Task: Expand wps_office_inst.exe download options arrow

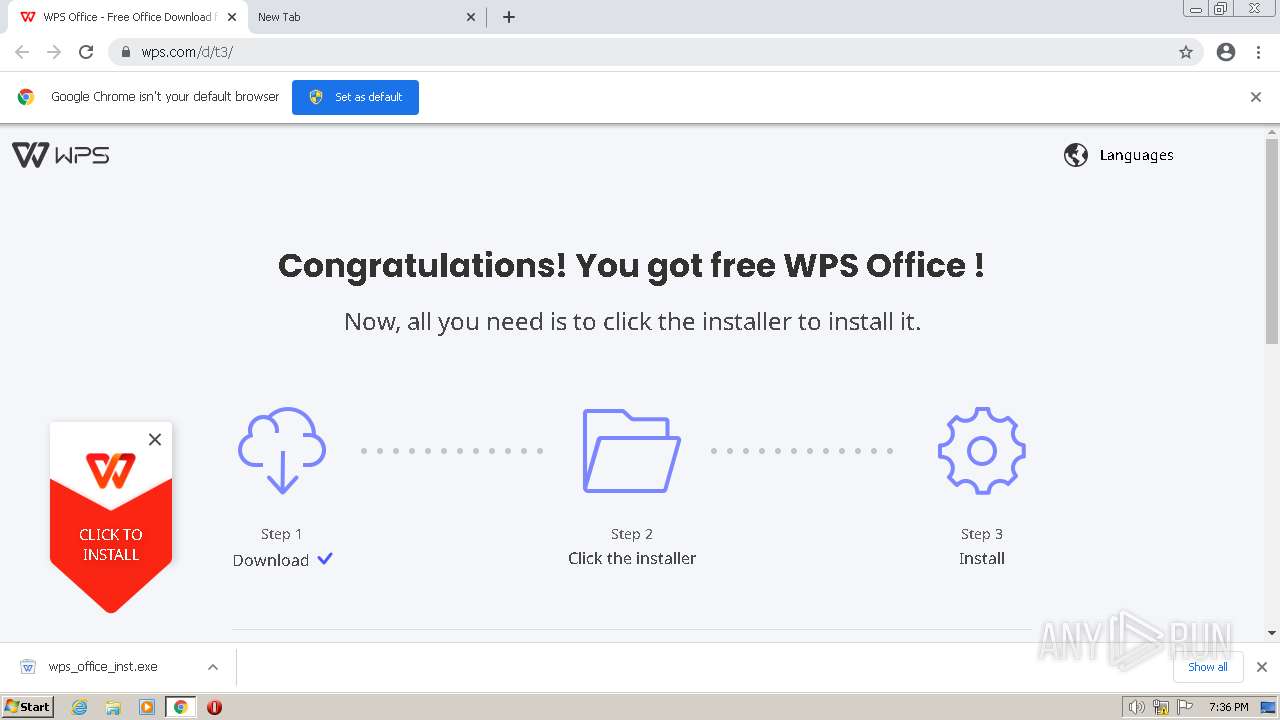Action: pyautogui.click(x=213, y=667)
